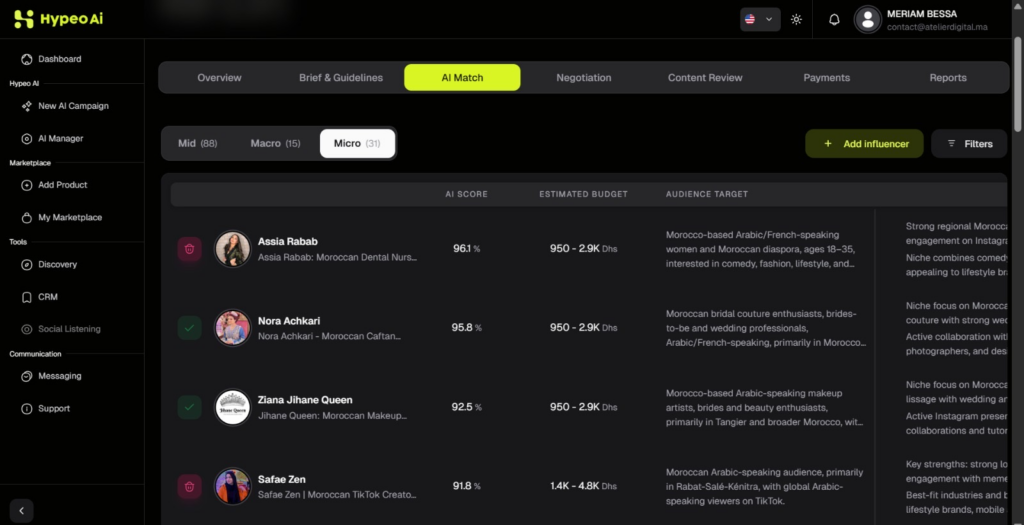
Task: Open the Reports tab
Action: pyautogui.click(x=948, y=78)
